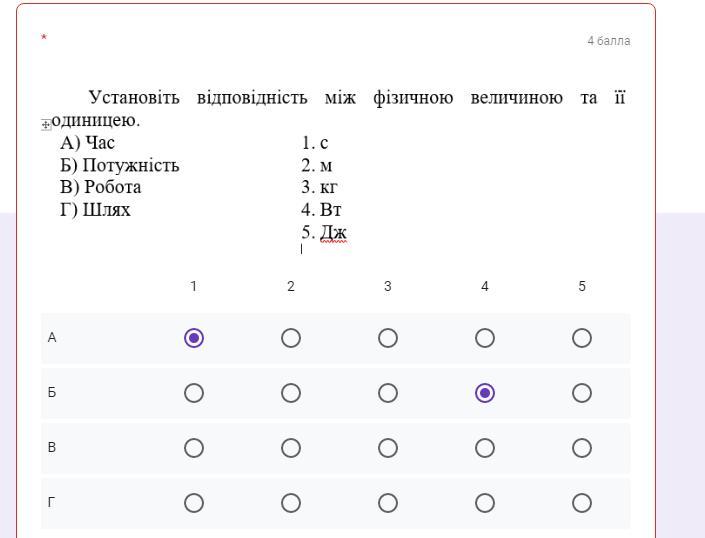Select option 3 for row А
The width and height of the screenshot is (705, 538).
(388, 338)
